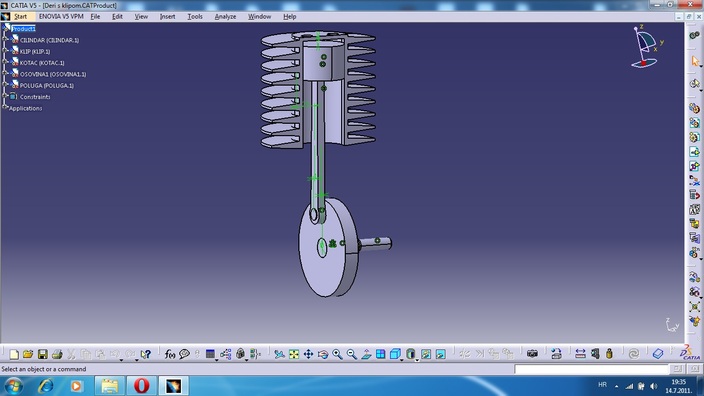Select the Pan arrows tool
This screenshot has height=396, width=704.
pos(308,354)
